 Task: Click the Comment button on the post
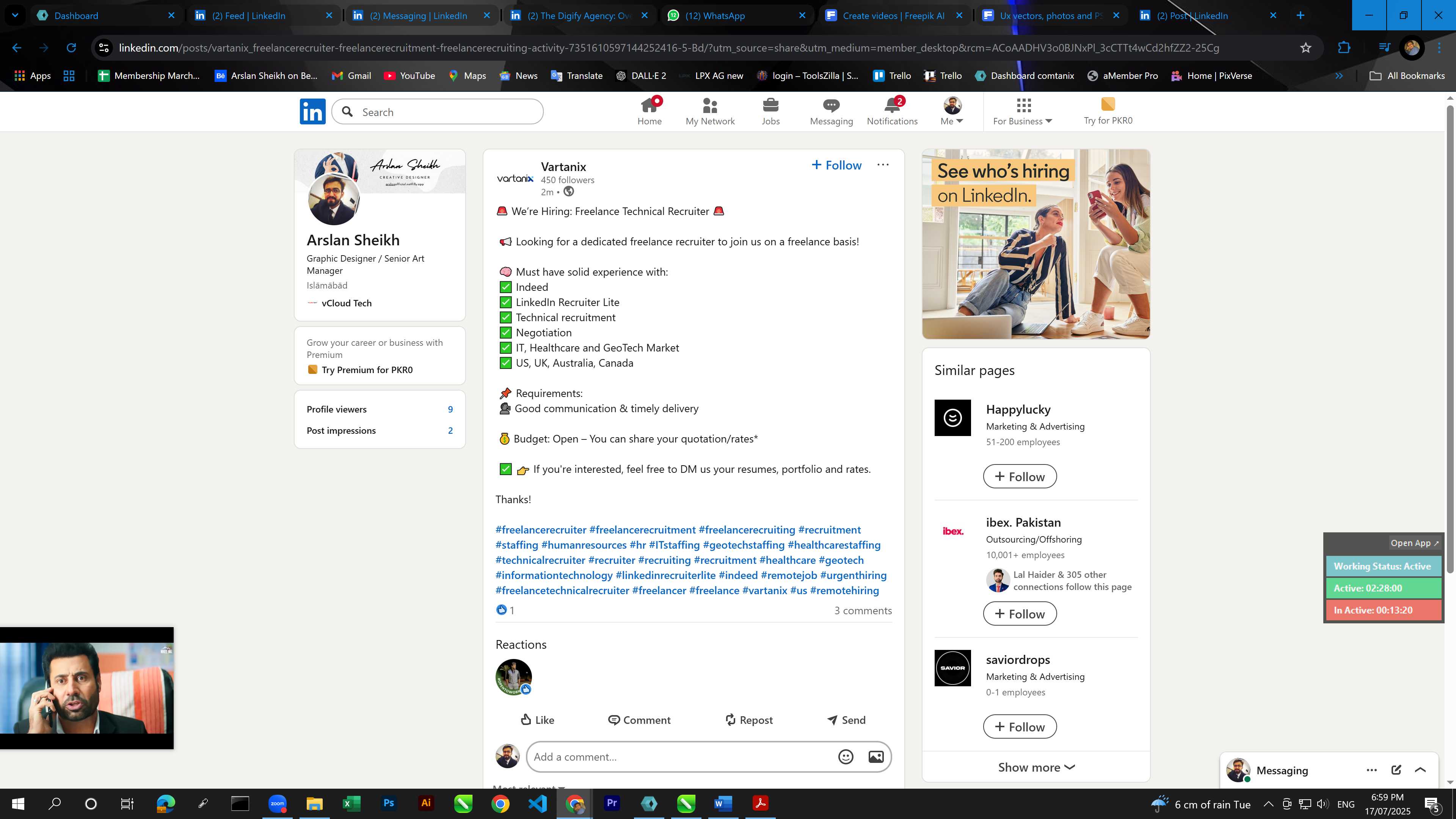(x=639, y=720)
